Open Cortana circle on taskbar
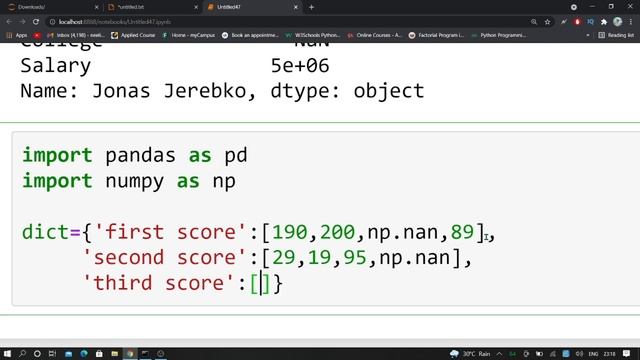The image size is (640, 360). coord(37,353)
